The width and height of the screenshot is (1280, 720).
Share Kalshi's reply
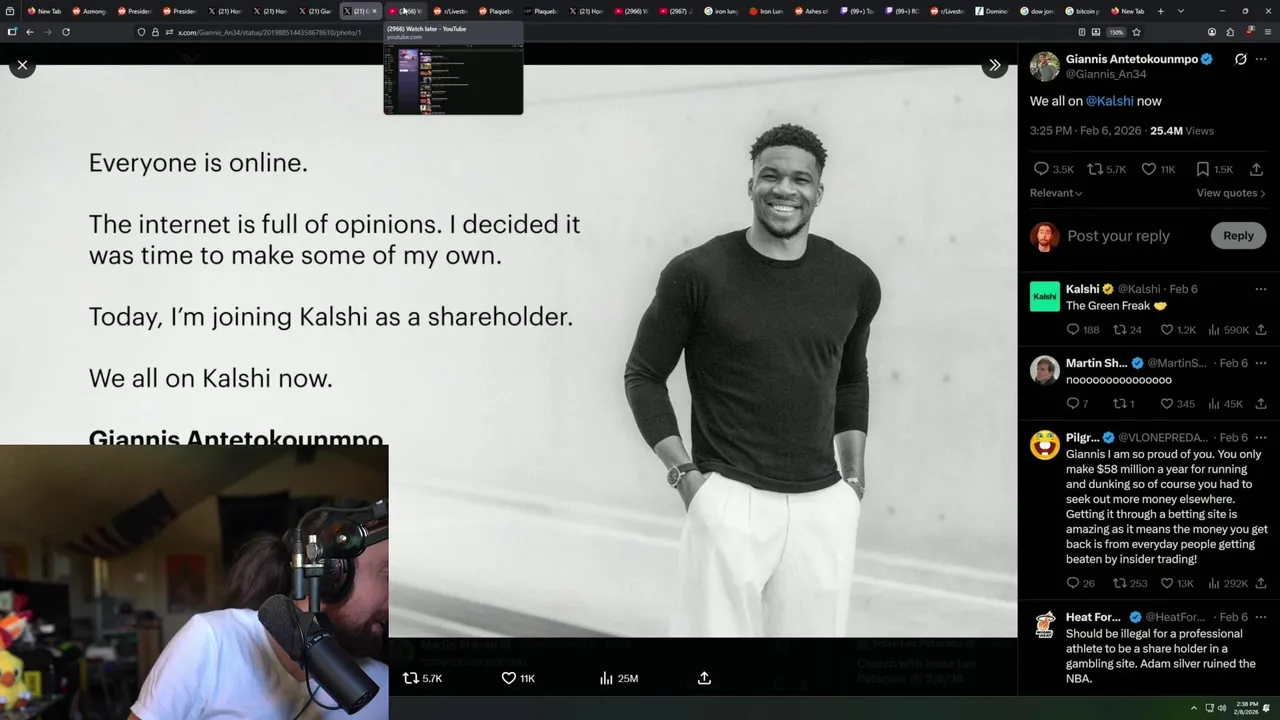1261,330
